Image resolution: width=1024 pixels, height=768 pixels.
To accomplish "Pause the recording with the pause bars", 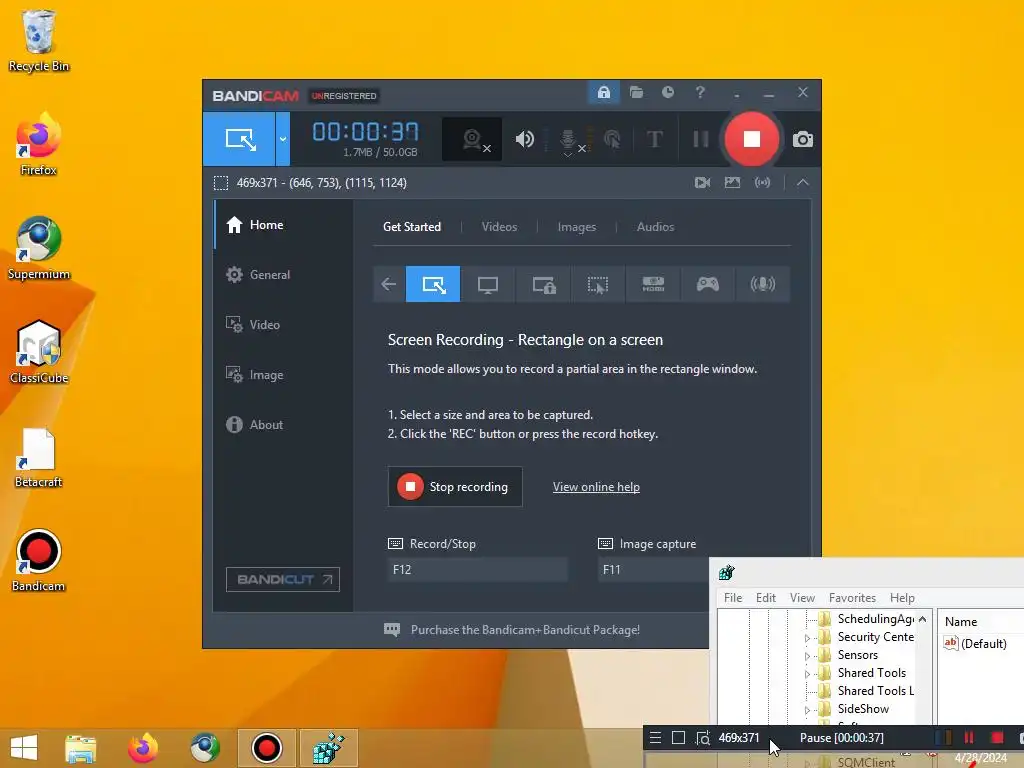I will (701, 139).
